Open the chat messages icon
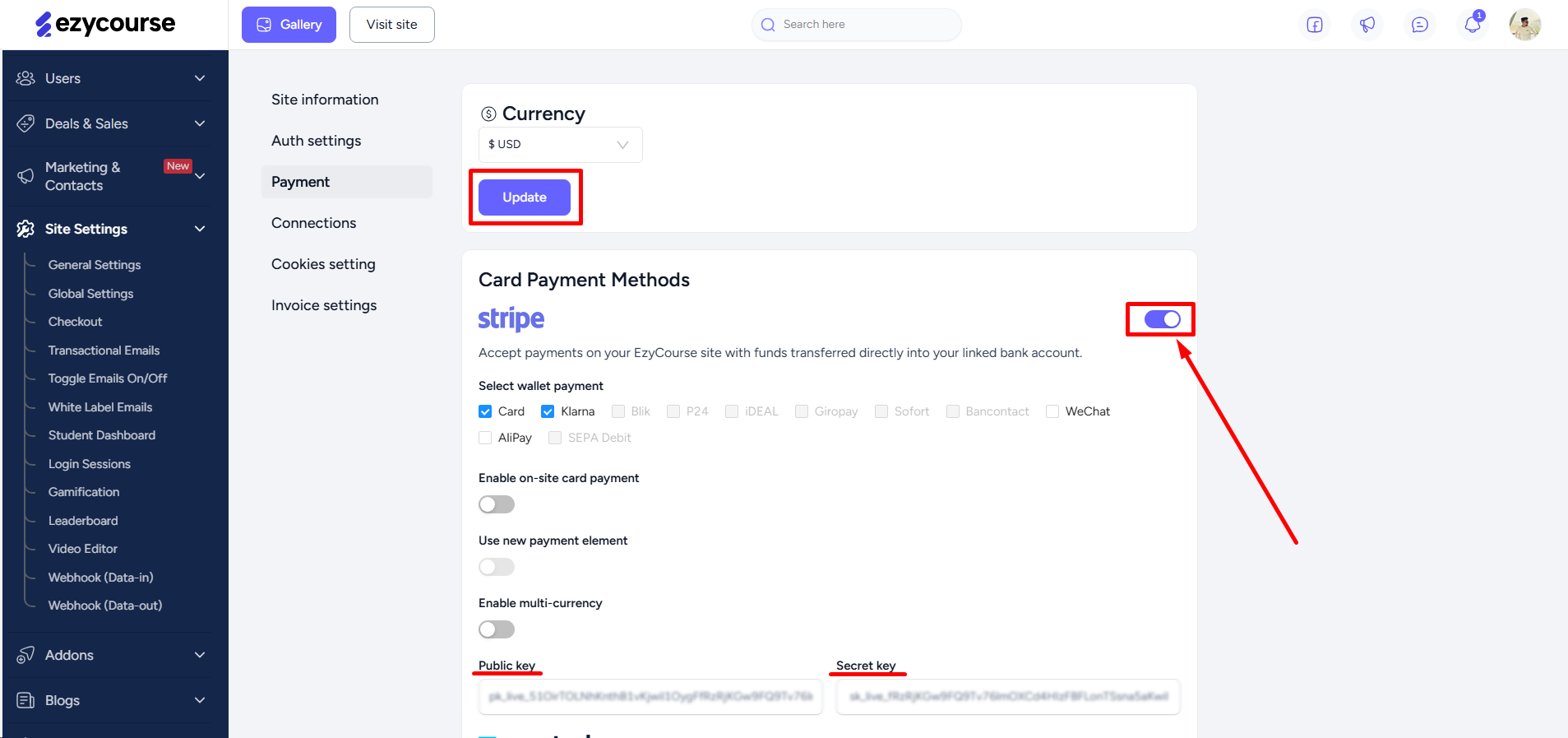The width and height of the screenshot is (1568, 738). [x=1420, y=25]
